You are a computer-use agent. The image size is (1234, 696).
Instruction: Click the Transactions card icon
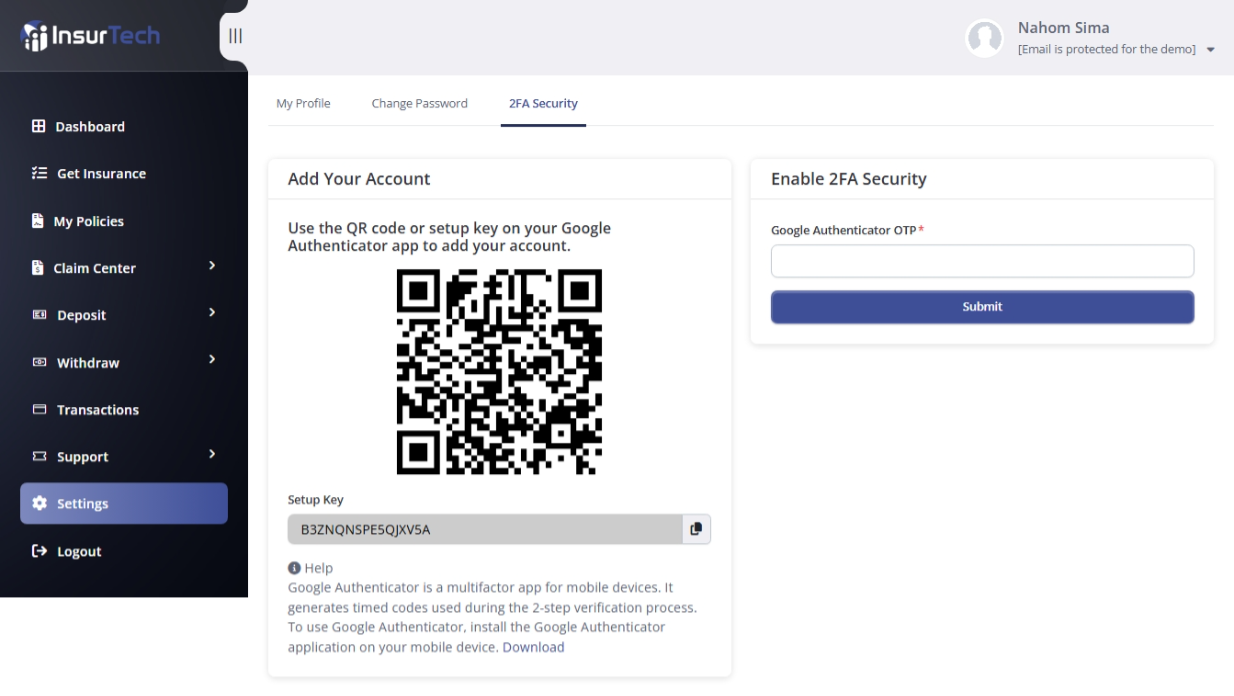pos(40,410)
